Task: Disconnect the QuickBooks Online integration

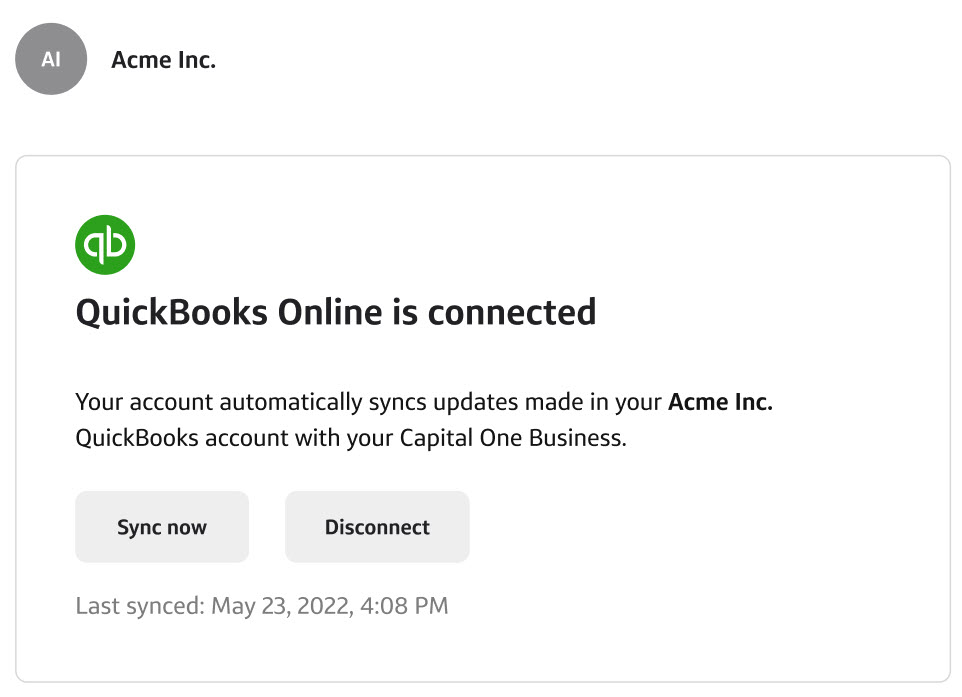Action: coord(377,527)
